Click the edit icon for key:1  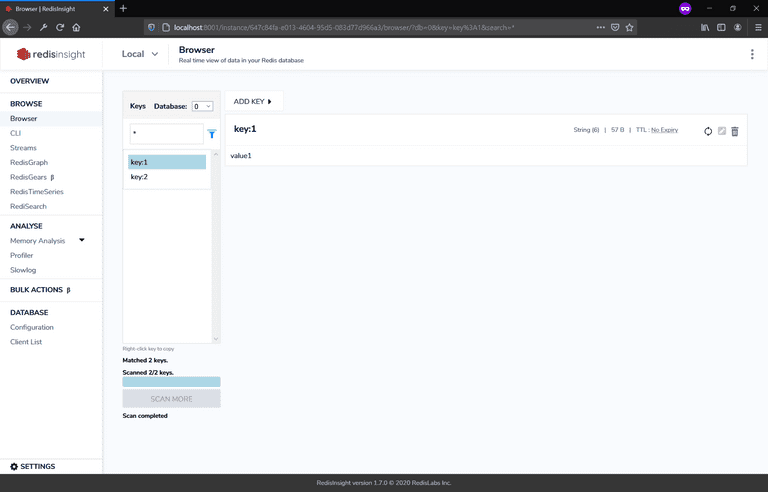[x=722, y=131]
